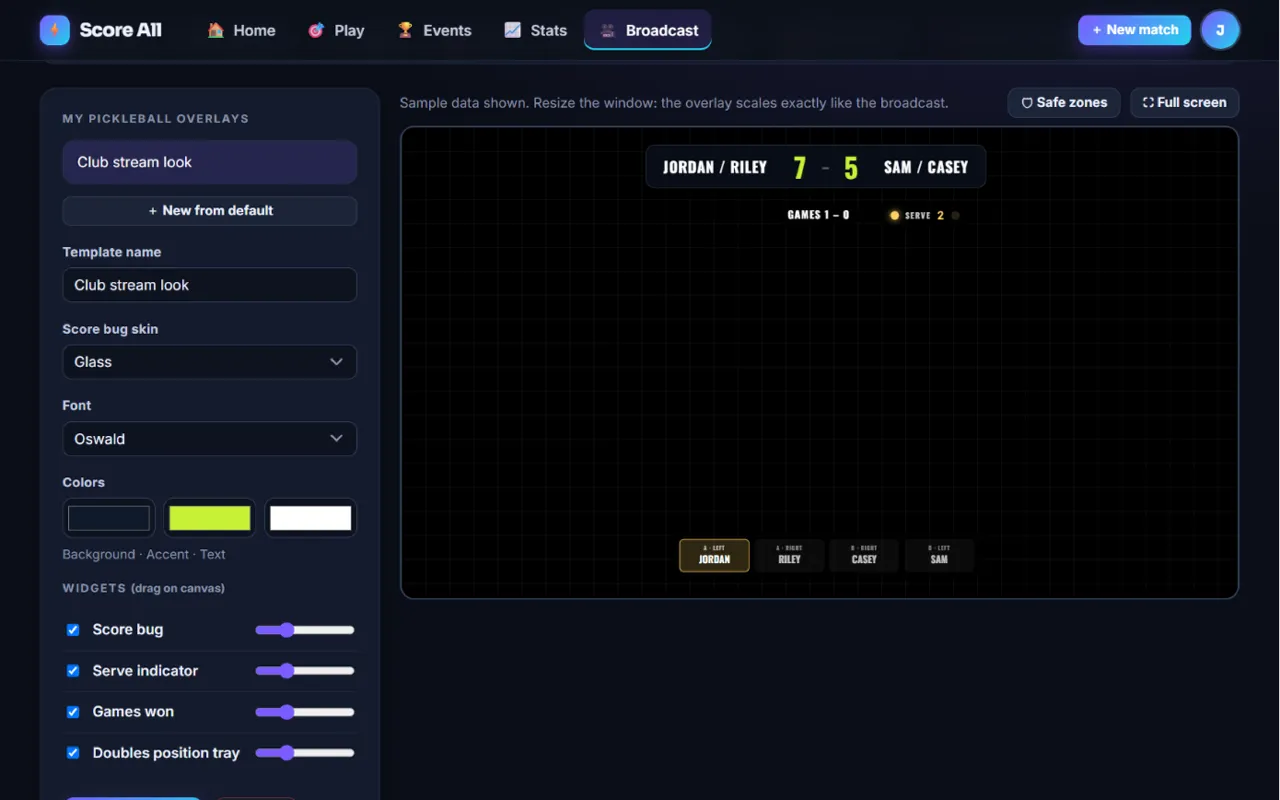Click the Template name field
1280x800 pixels.
(210, 285)
